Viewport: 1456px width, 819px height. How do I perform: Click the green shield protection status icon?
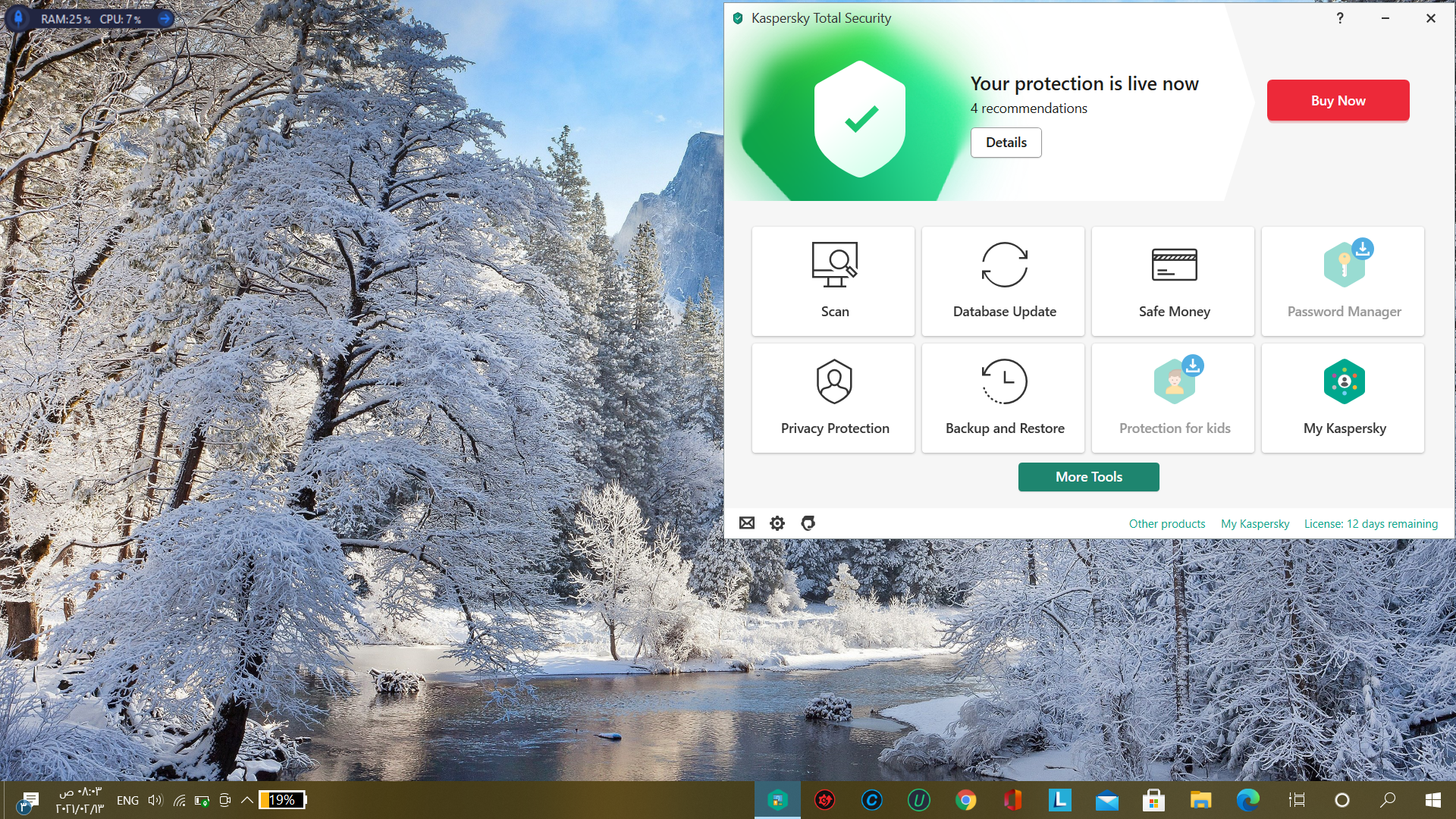click(x=860, y=119)
